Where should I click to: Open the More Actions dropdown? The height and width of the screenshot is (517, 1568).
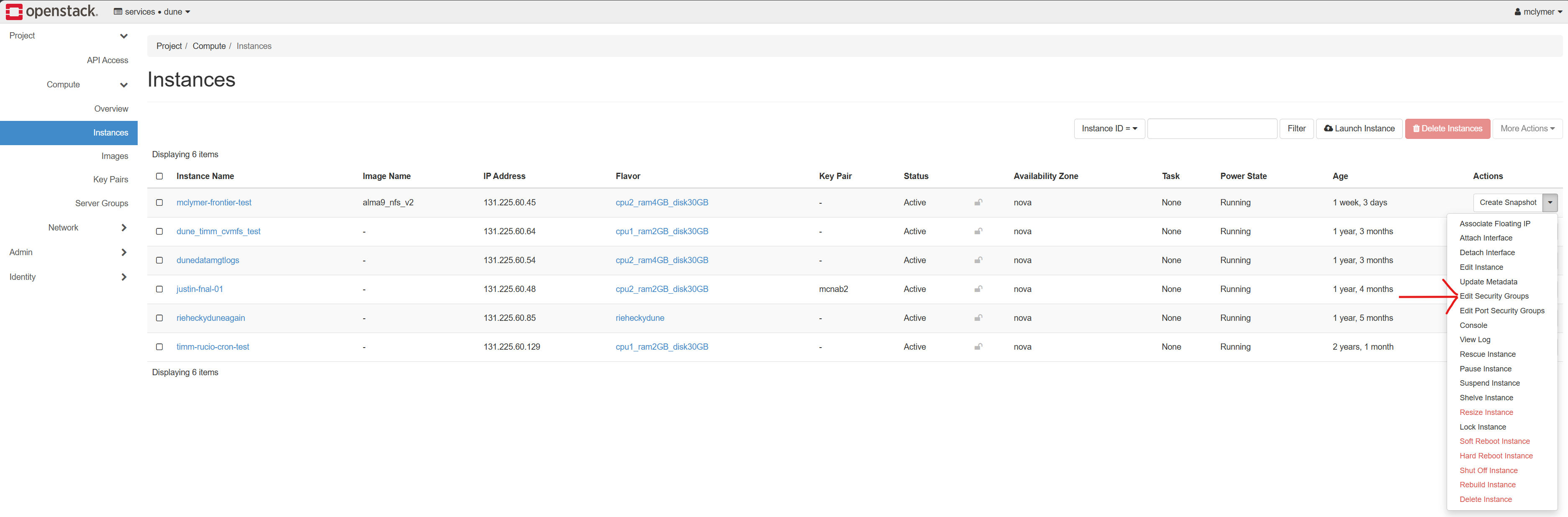[x=1527, y=128]
